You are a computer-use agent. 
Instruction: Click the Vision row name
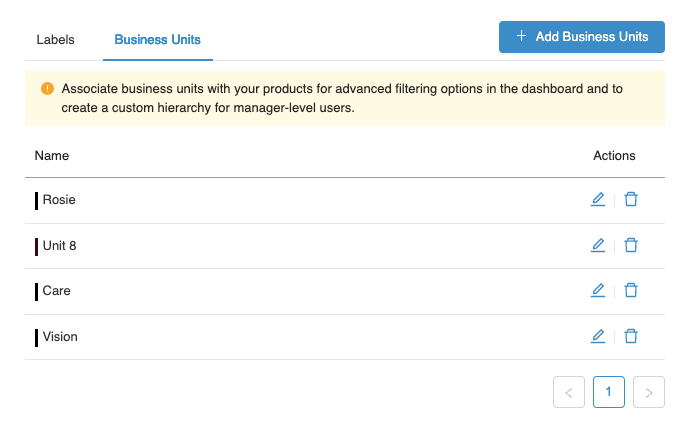(60, 337)
